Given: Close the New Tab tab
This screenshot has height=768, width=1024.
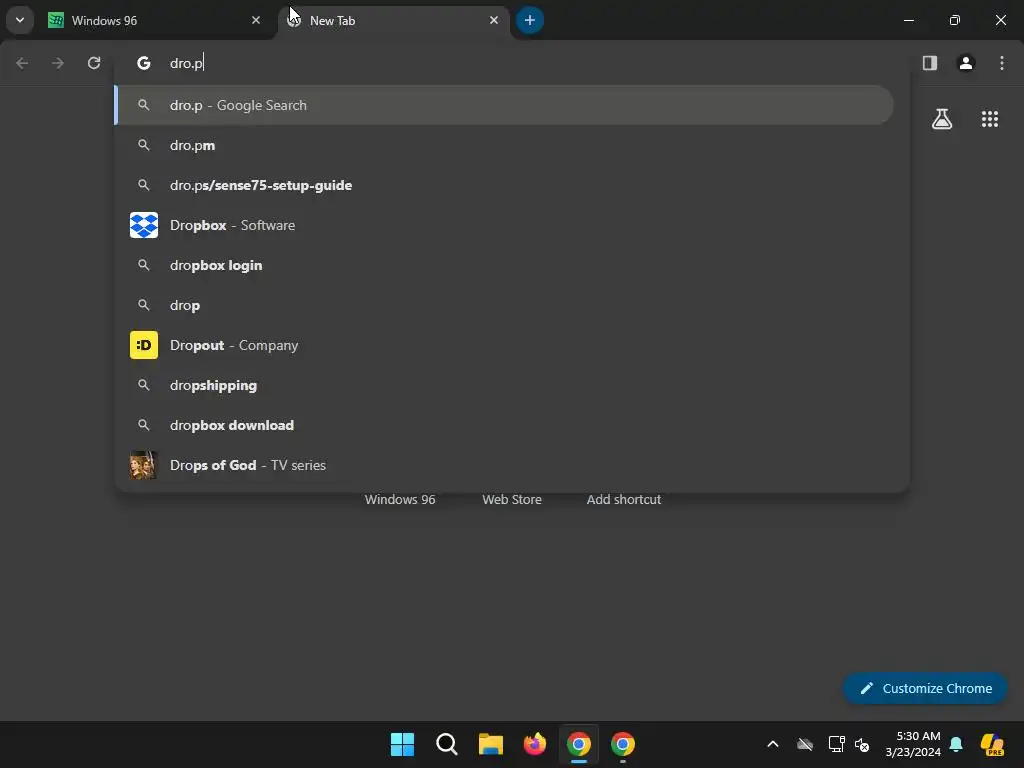Looking at the screenshot, I should 494,20.
